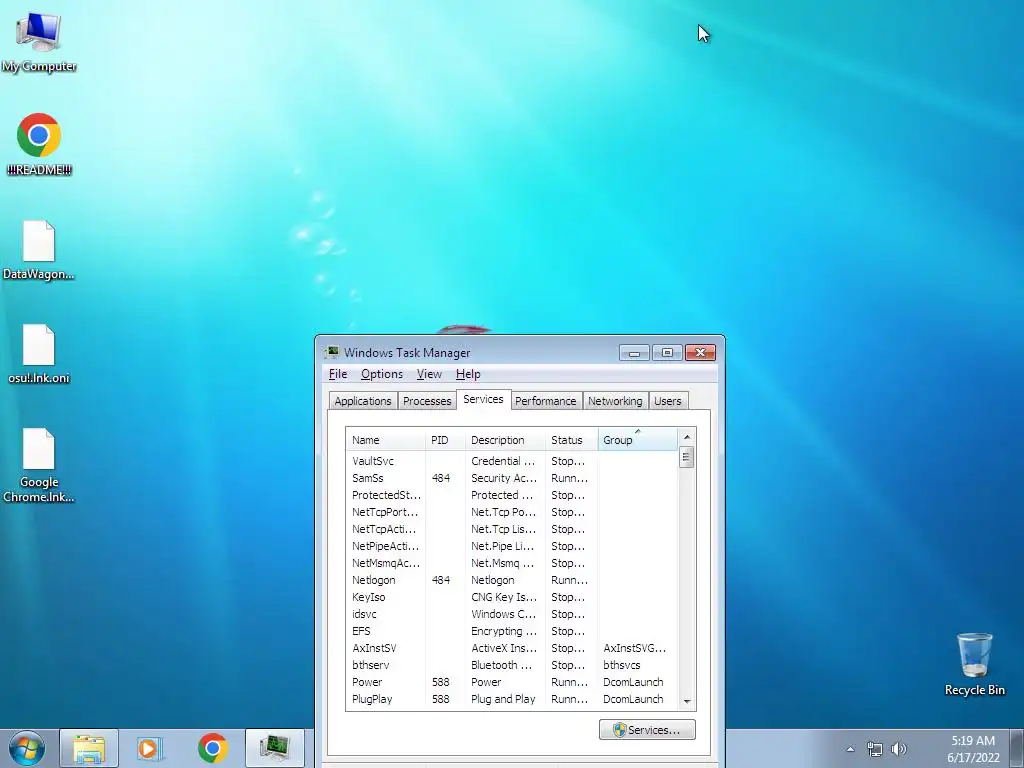Click the Task Manager title bar icon
This screenshot has width=1024, height=768.
(x=332, y=353)
